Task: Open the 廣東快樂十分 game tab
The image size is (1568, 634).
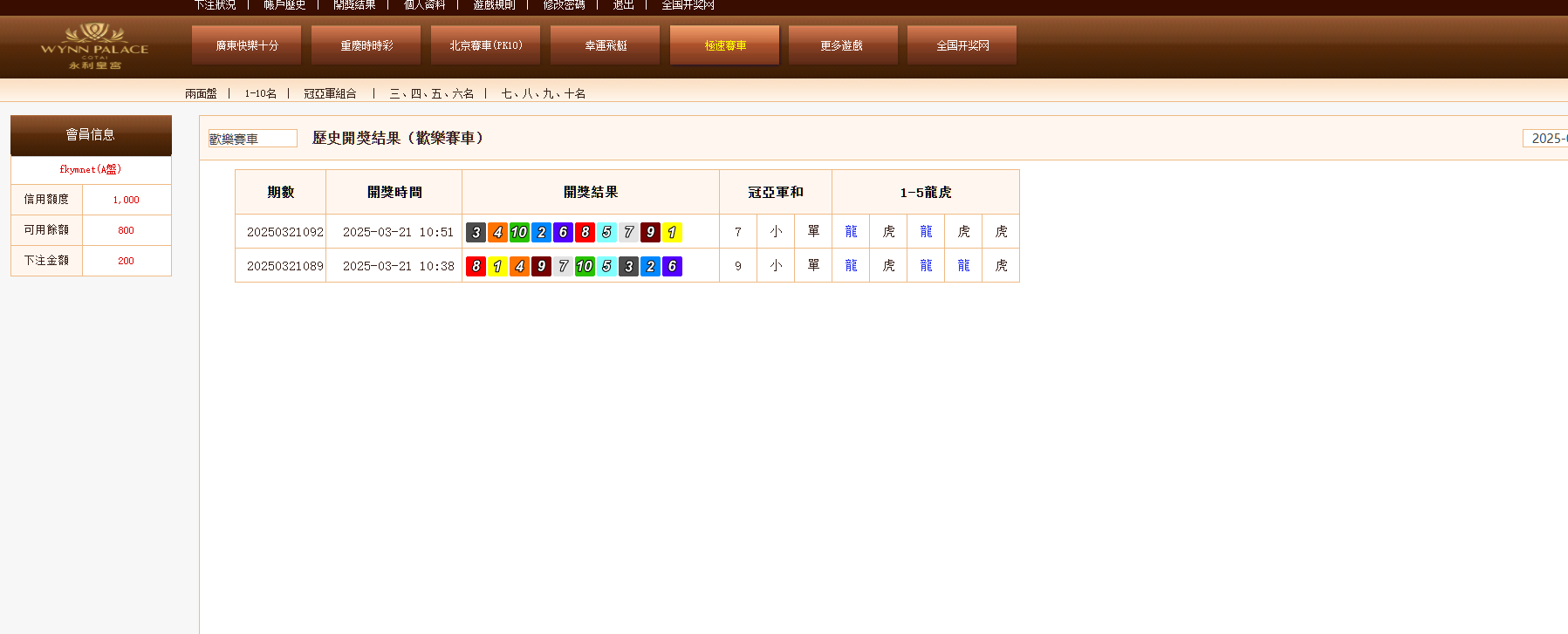Action: coord(246,45)
